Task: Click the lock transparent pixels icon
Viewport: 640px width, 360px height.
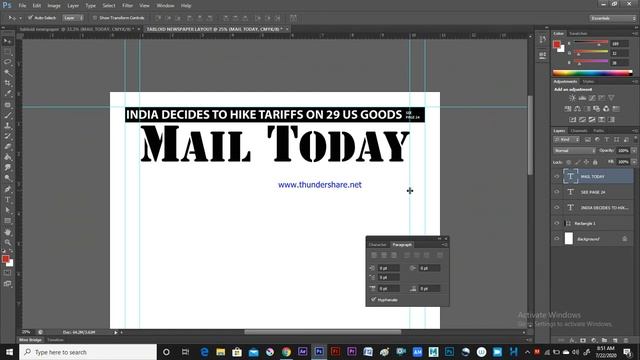Action: [x=569, y=162]
